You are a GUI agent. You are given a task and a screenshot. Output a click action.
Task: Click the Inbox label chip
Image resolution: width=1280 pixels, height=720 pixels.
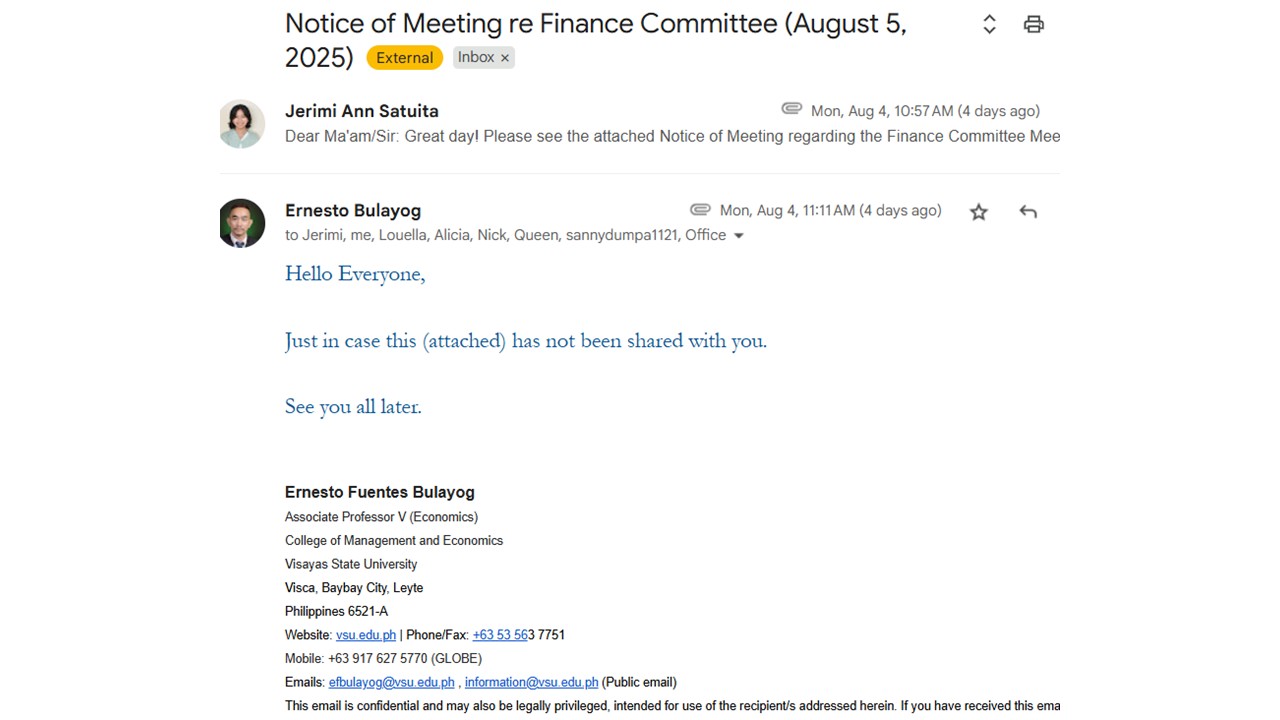pyautogui.click(x=476, y=58)
